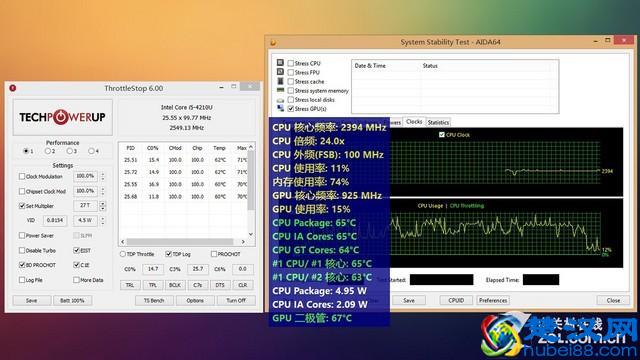This screenshot has width=640, height=360.
Task: Click the core table horizontal scrollbar thumb
Action: 180,242
